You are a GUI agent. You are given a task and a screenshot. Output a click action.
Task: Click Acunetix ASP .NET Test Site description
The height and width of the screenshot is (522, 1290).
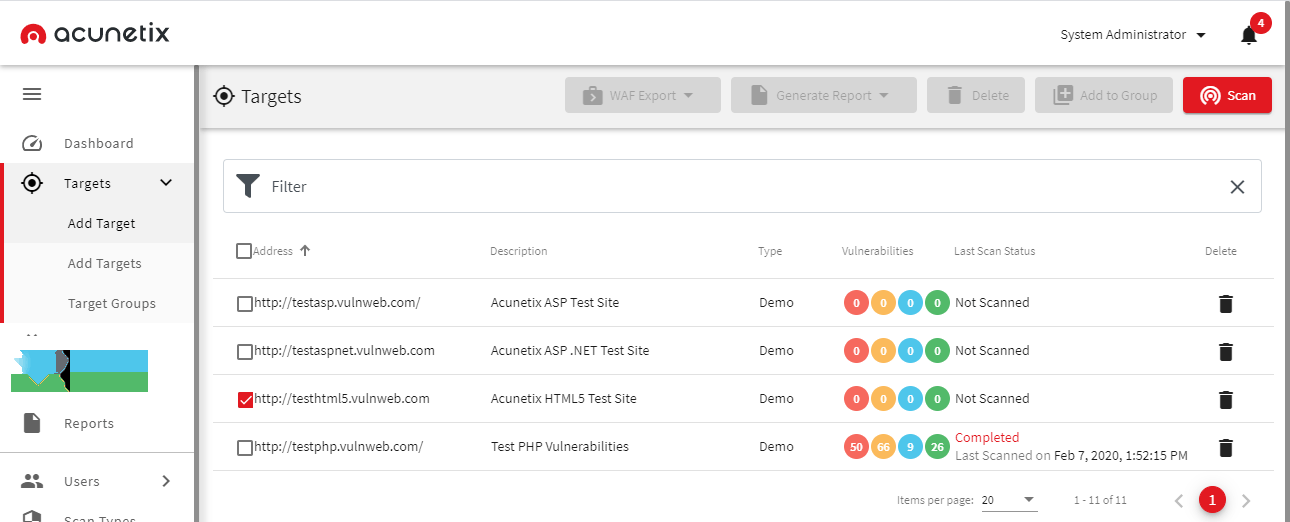tap(570, 351)
